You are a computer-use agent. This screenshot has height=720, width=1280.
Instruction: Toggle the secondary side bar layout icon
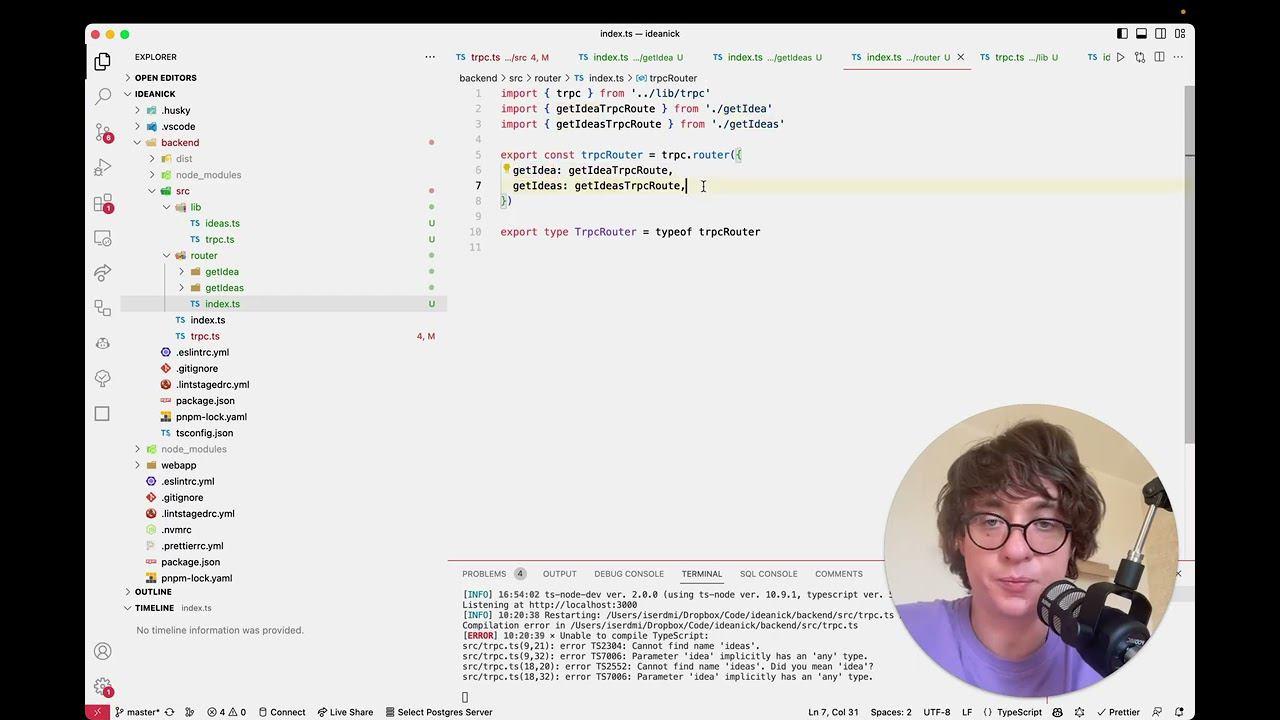click(1160, 34)
